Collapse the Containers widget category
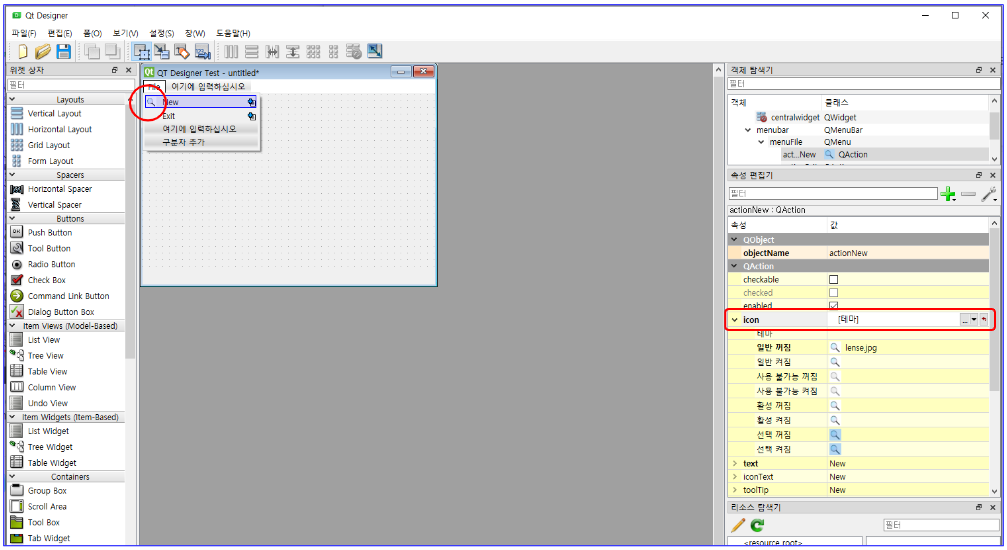 point(12,477)
